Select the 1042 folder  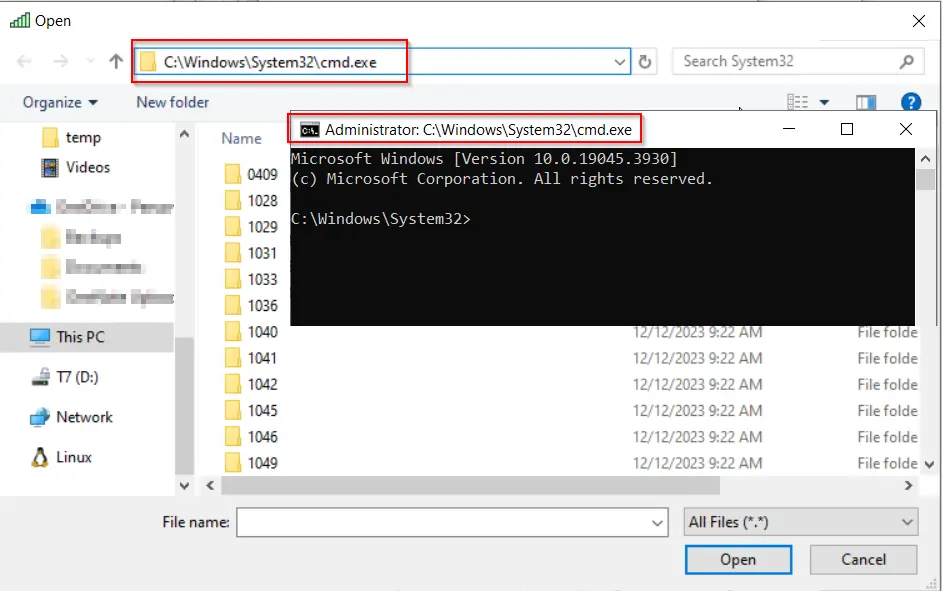click(262, 385)
